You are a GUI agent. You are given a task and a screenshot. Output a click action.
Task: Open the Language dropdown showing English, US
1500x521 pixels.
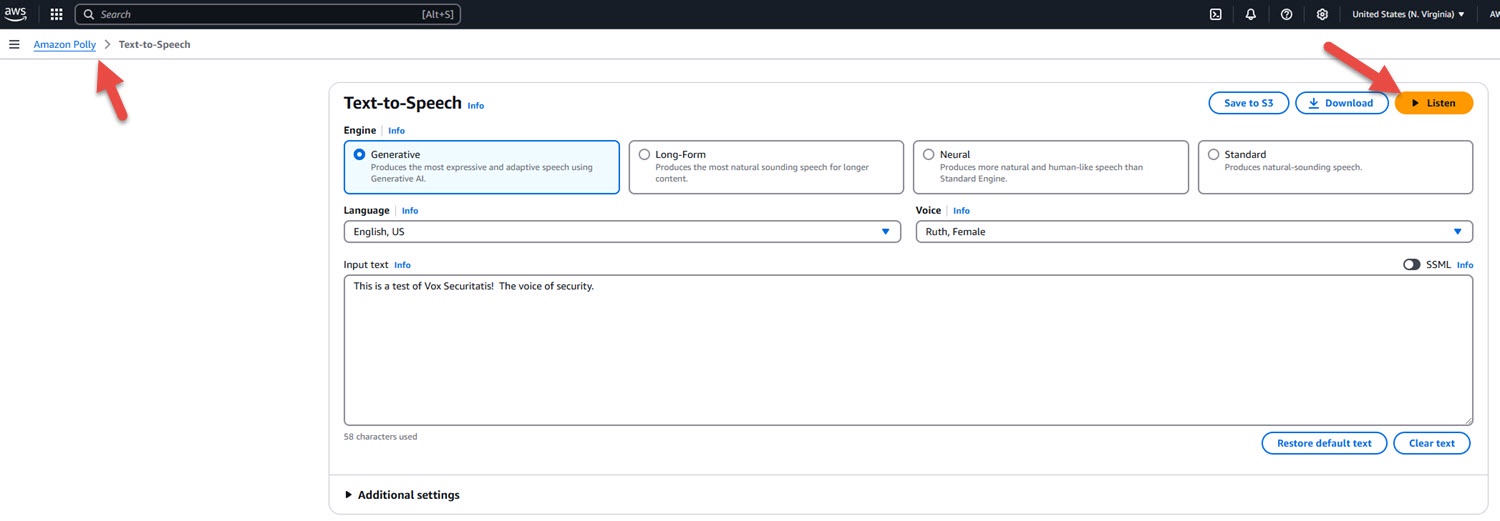(621, 231)
